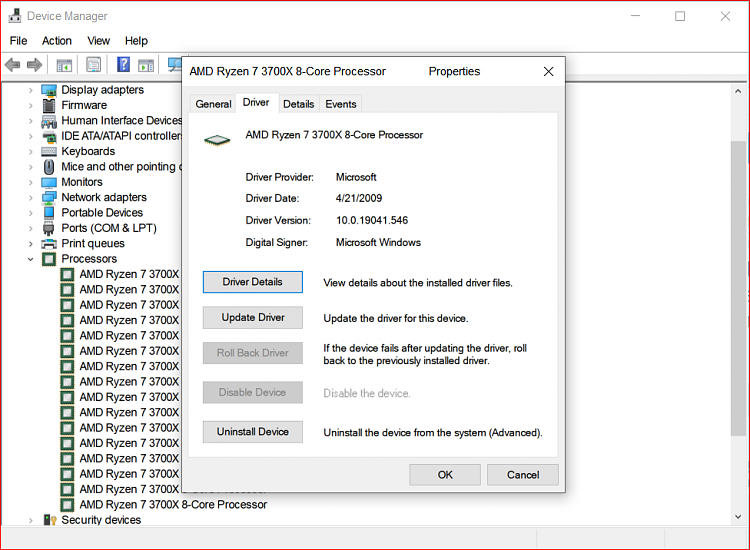Screen dimensions: 750x550
Task: Open the Action menu
Action: coord(57,41)
